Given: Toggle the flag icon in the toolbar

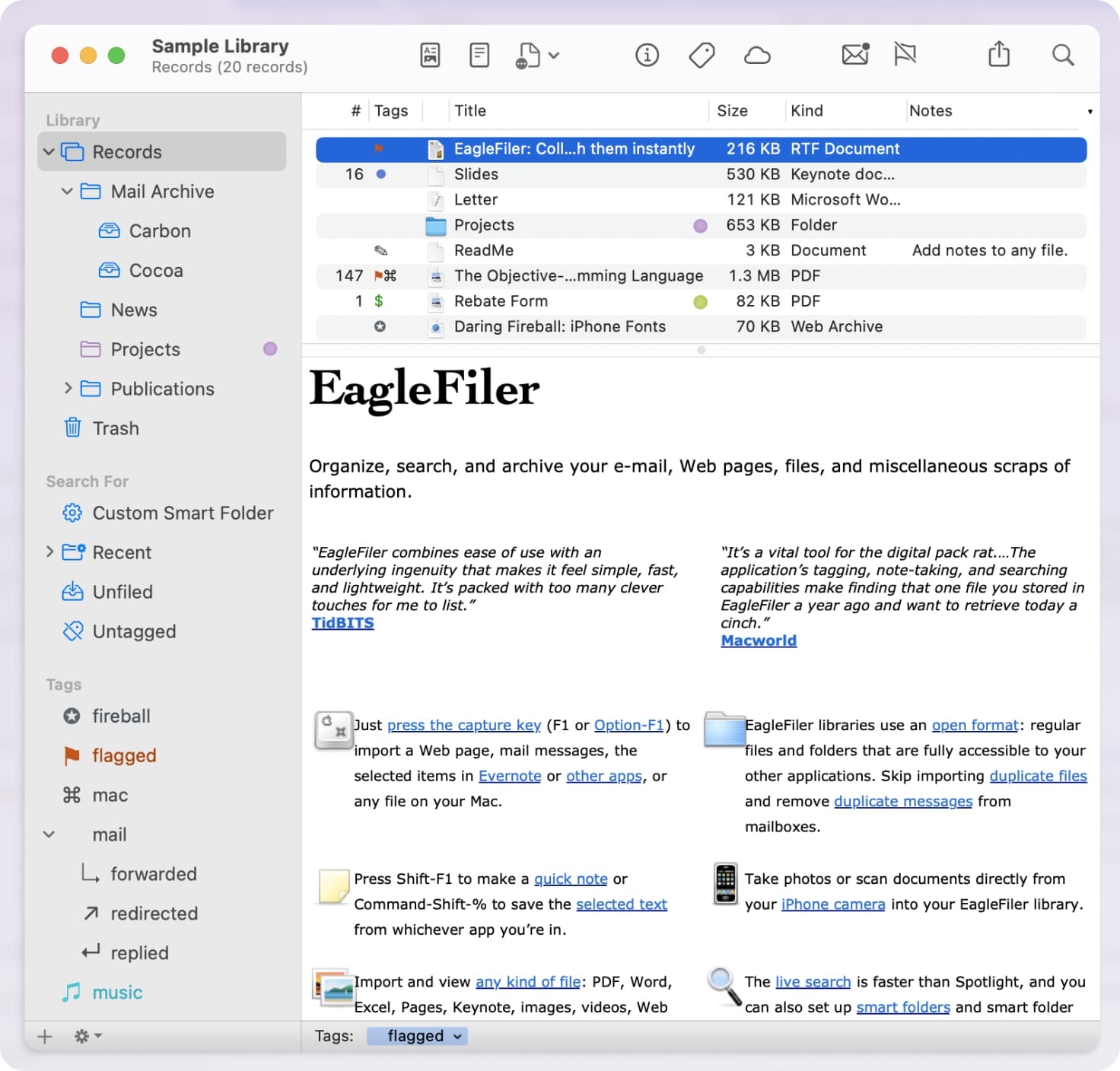Looking at the screenshot, I should (904, 54).
